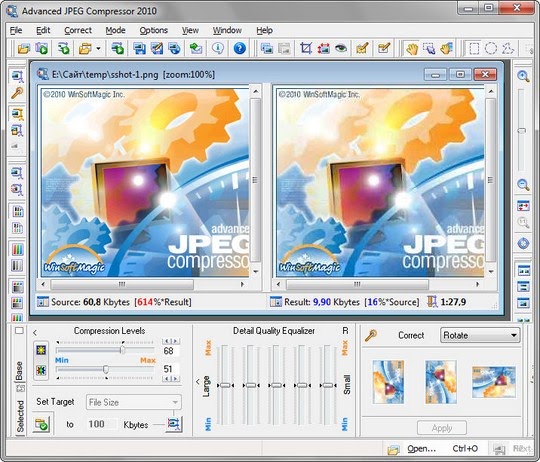Click the first rotation thumbnail preview
540x462 pixels.
click(388, 382)
